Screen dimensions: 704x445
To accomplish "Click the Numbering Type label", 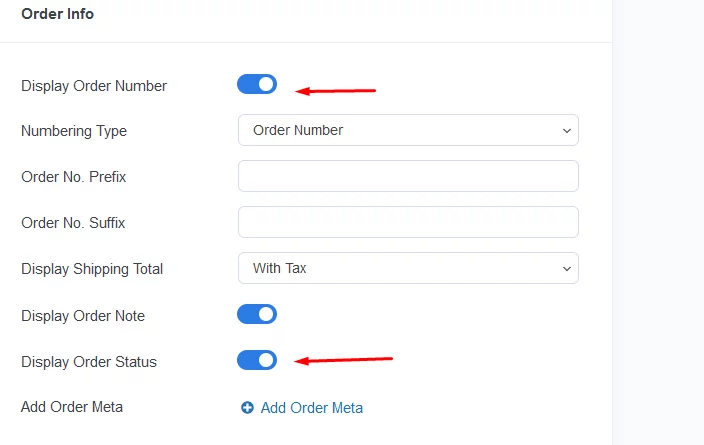I will pyautogui.click(x=74, y=131).
